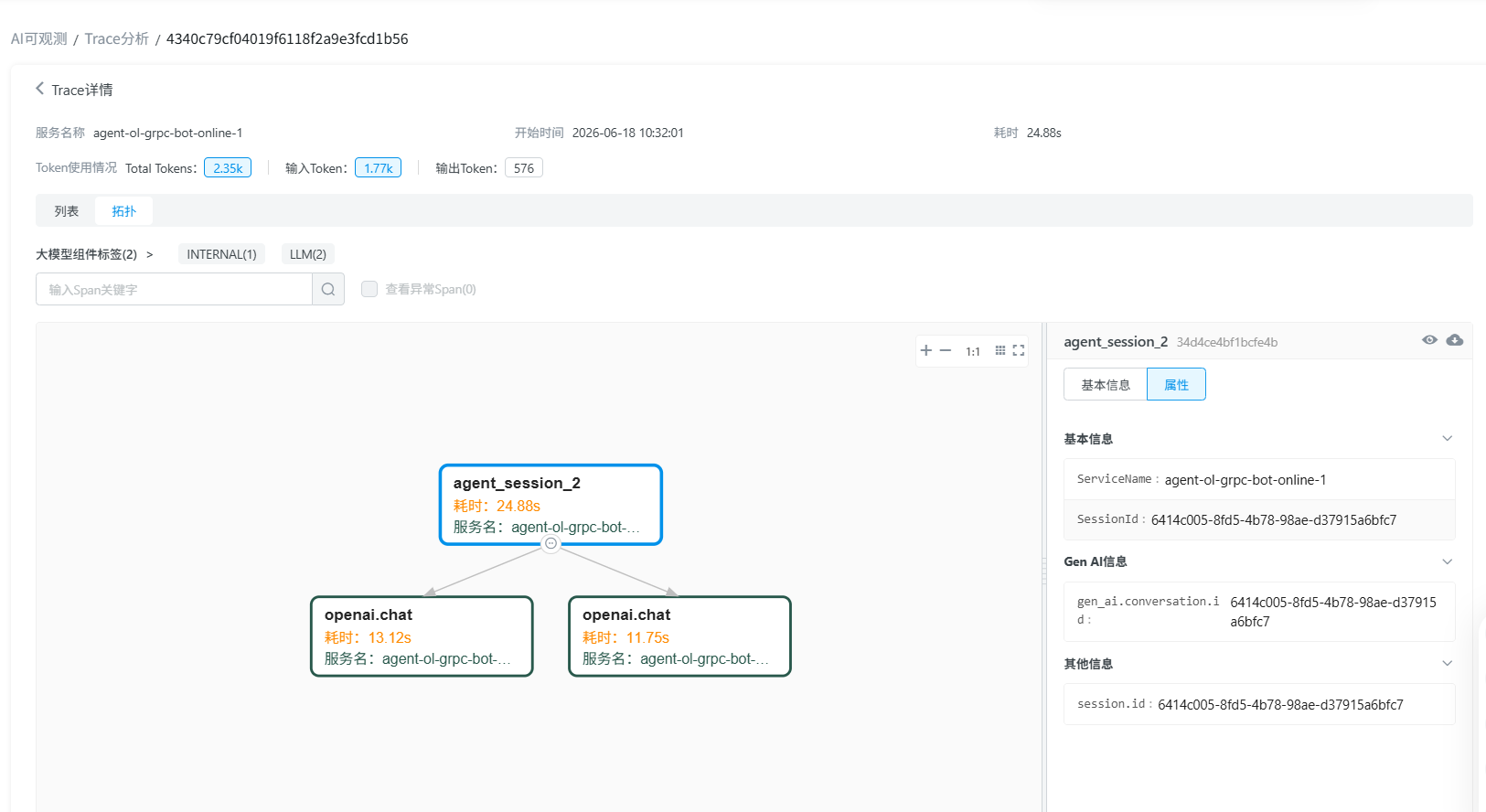Click the cloud download icon for the span

pyautogui.click(x=1455, y=340)
